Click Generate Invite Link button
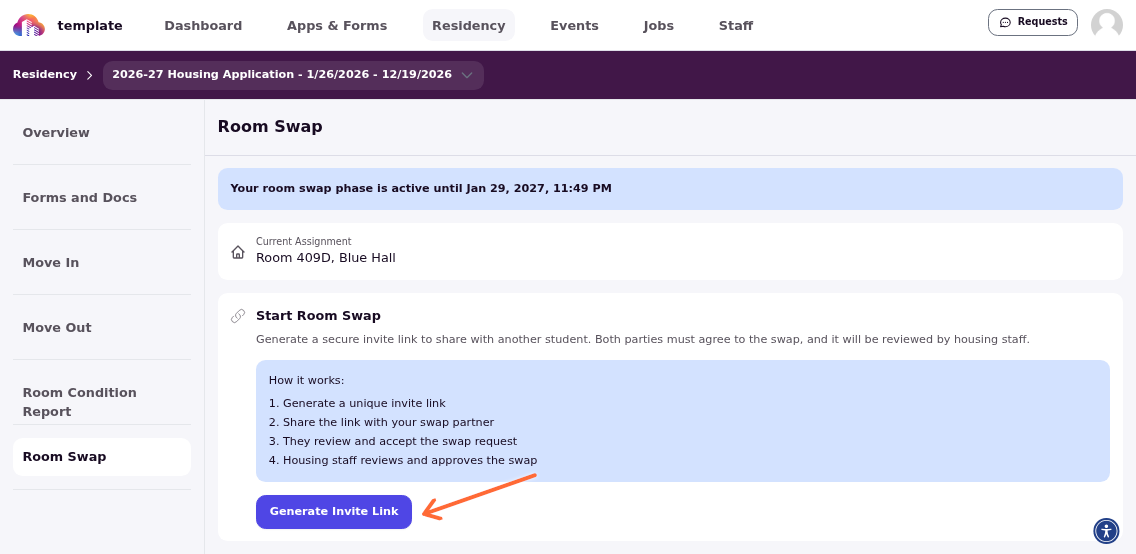 (334, 511)
